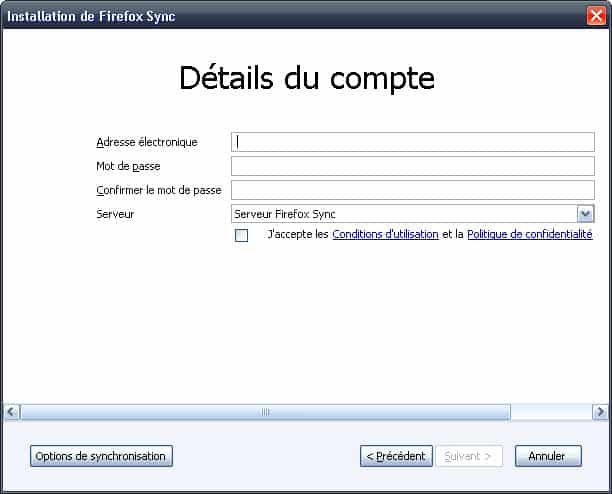612x494 pixels.
Task: Click the Confirmer le mot de passe label
Action: [159, 190]
